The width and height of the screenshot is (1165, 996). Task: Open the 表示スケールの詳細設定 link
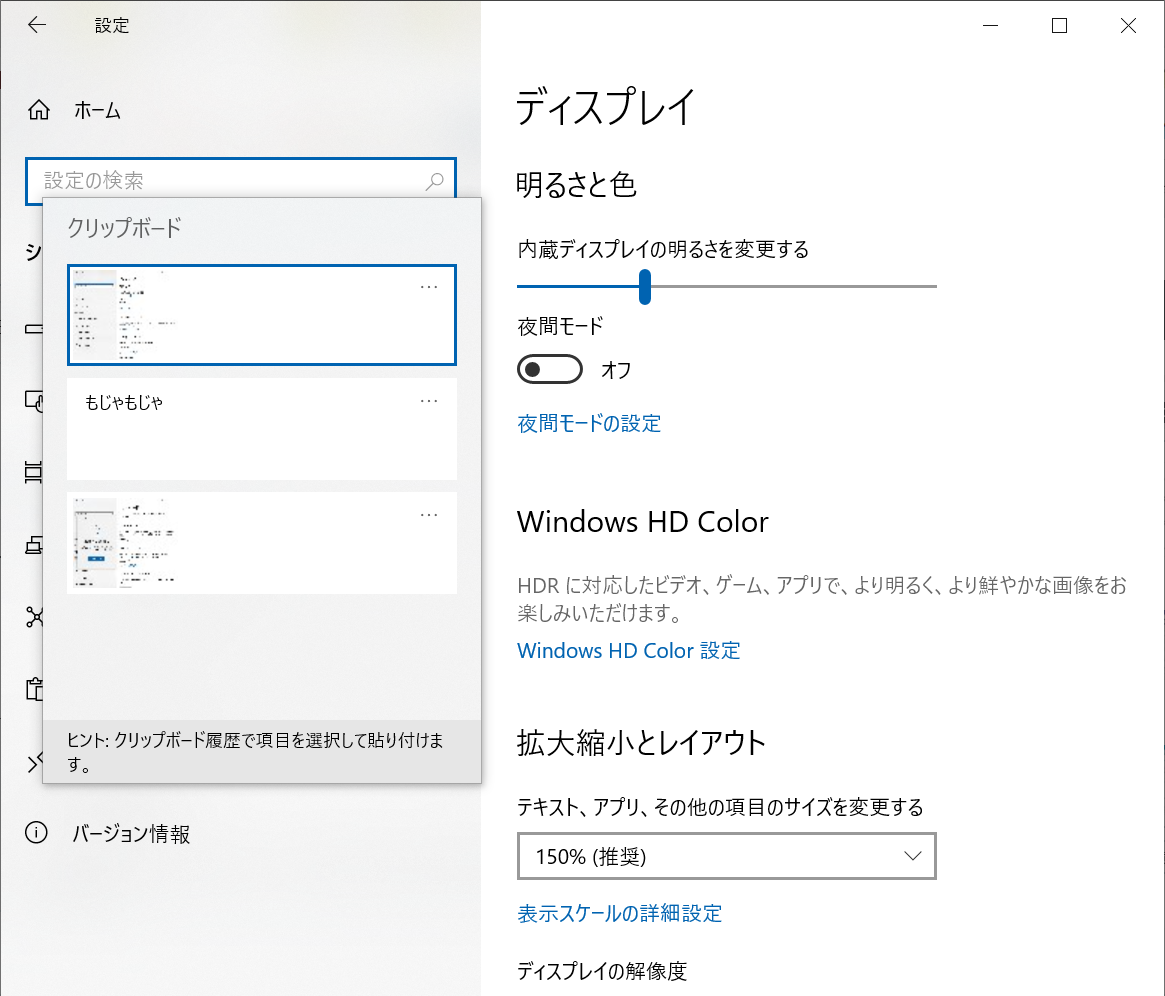coord(620,913)
